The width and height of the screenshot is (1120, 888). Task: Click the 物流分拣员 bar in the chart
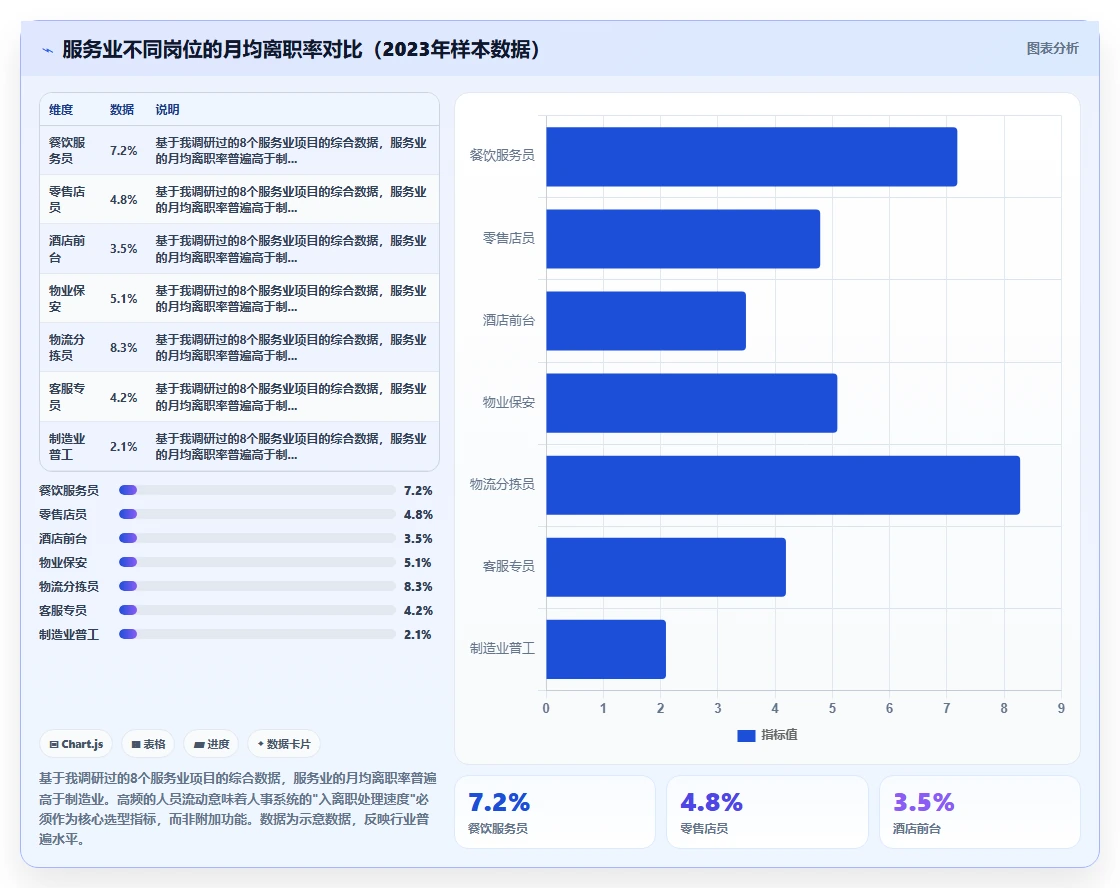pos(783,485)
